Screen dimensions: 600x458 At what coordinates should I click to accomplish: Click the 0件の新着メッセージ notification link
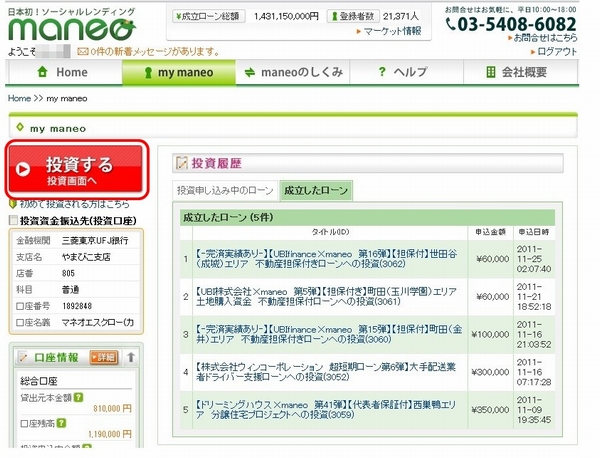click(x=155, y=51)
